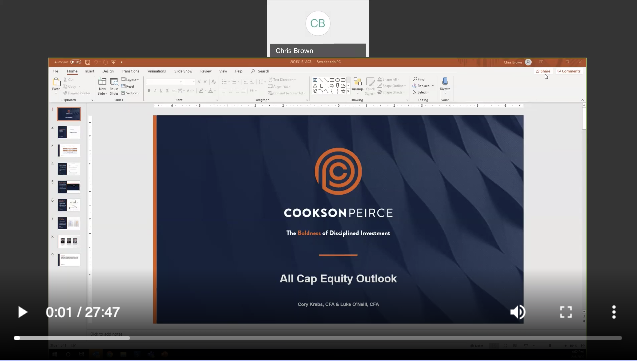Mute the video with speaker icon
The height and width of the screenshot is (361, 637).
pos(517,312)
